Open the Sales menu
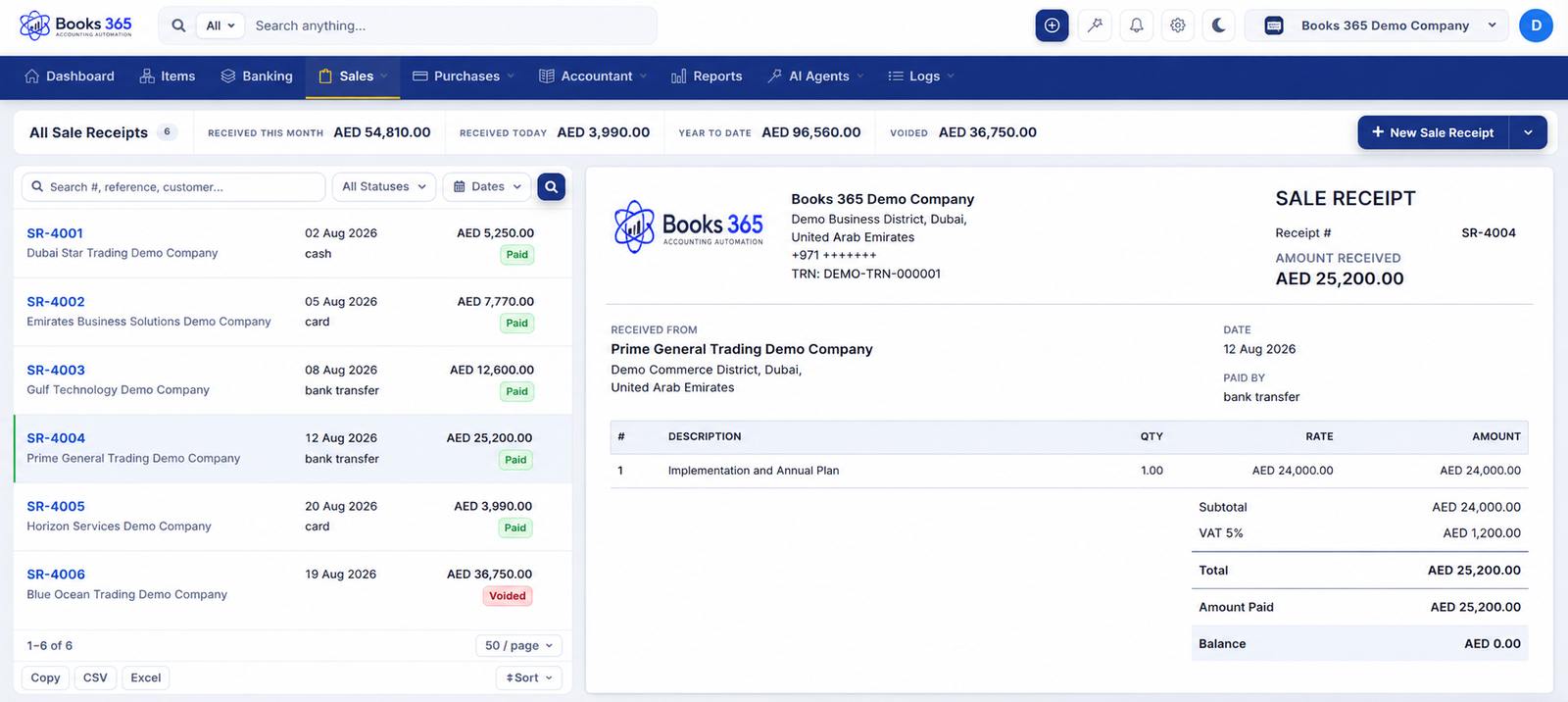This screenshot has width=1568, height=702. tap(353, 76)
